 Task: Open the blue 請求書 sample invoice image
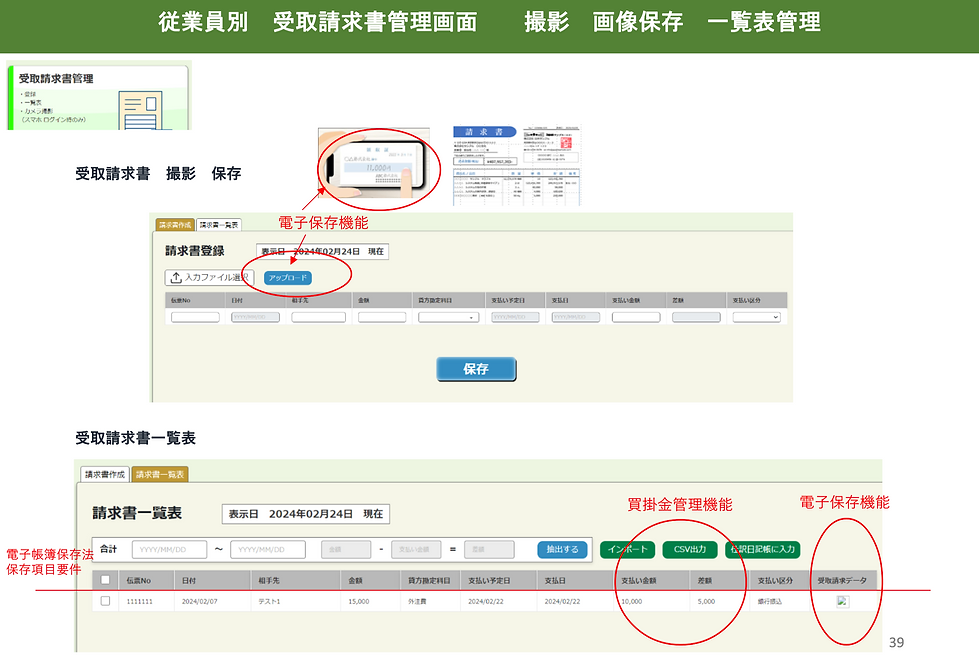pos(485,165)
